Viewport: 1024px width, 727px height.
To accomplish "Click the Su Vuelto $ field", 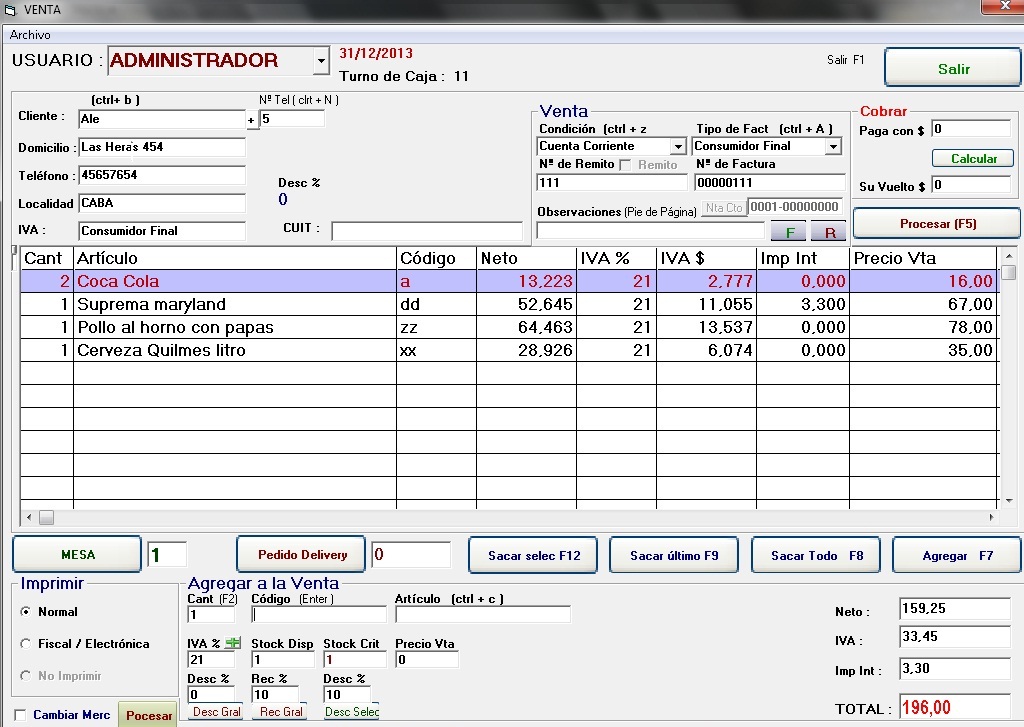I will pyautogui.click(x=971, y=185).
